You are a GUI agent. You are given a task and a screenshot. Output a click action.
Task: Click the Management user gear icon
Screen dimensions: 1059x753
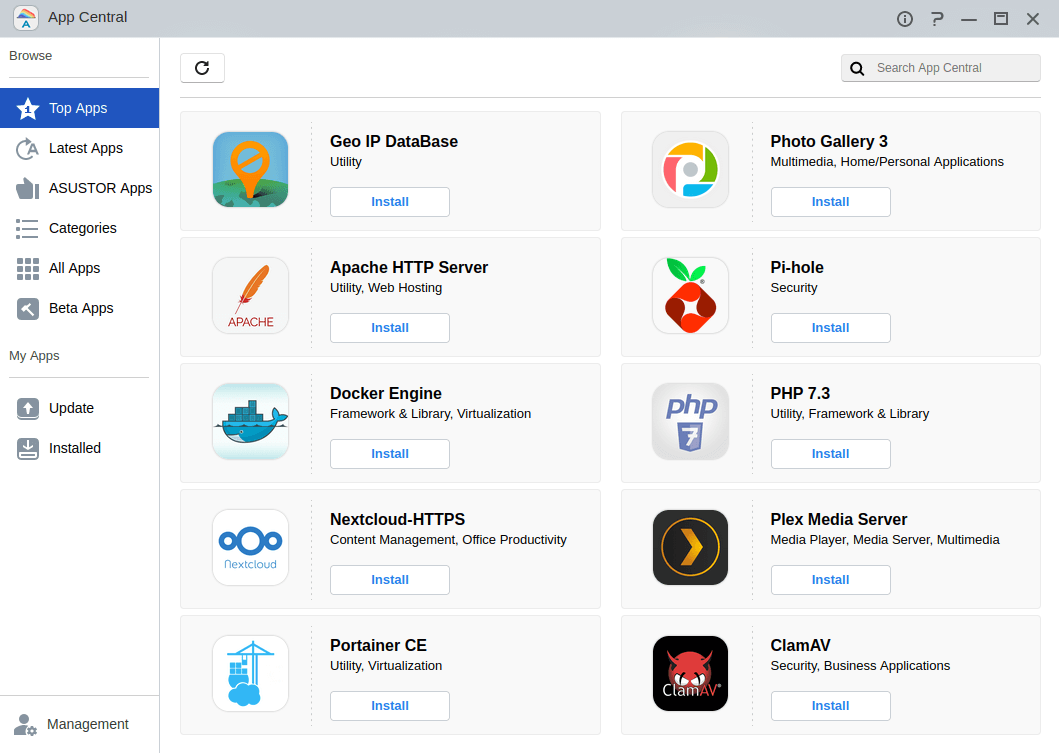[x=25, y=725]
